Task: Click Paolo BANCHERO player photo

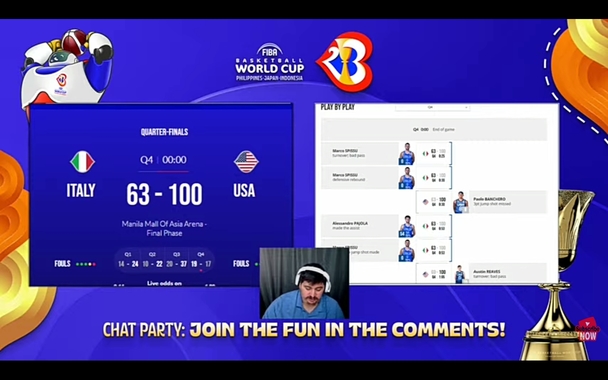Action: click(461, 202)
